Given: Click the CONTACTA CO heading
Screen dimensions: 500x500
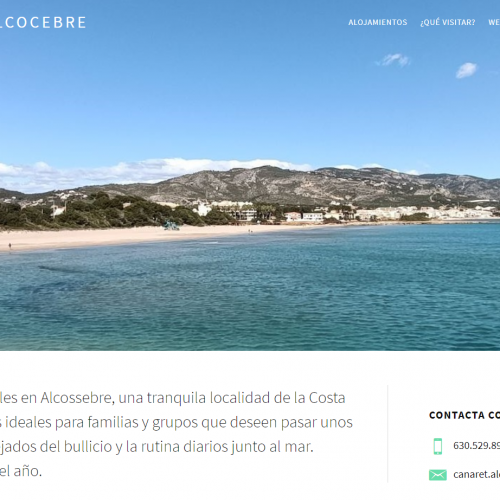Looking at the screenshot, I should click(x=464, y=415).
